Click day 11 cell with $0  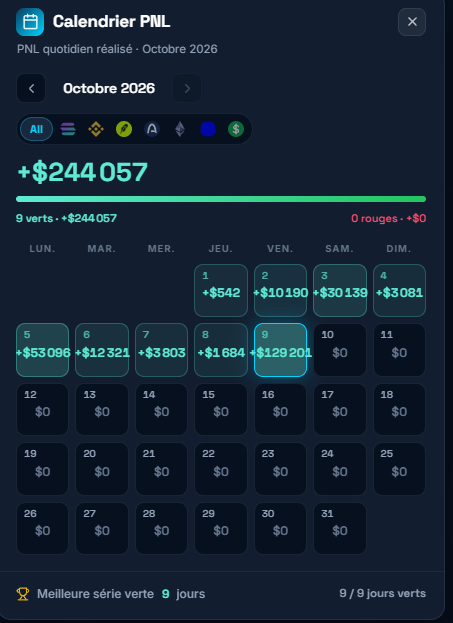click(399, 350)
